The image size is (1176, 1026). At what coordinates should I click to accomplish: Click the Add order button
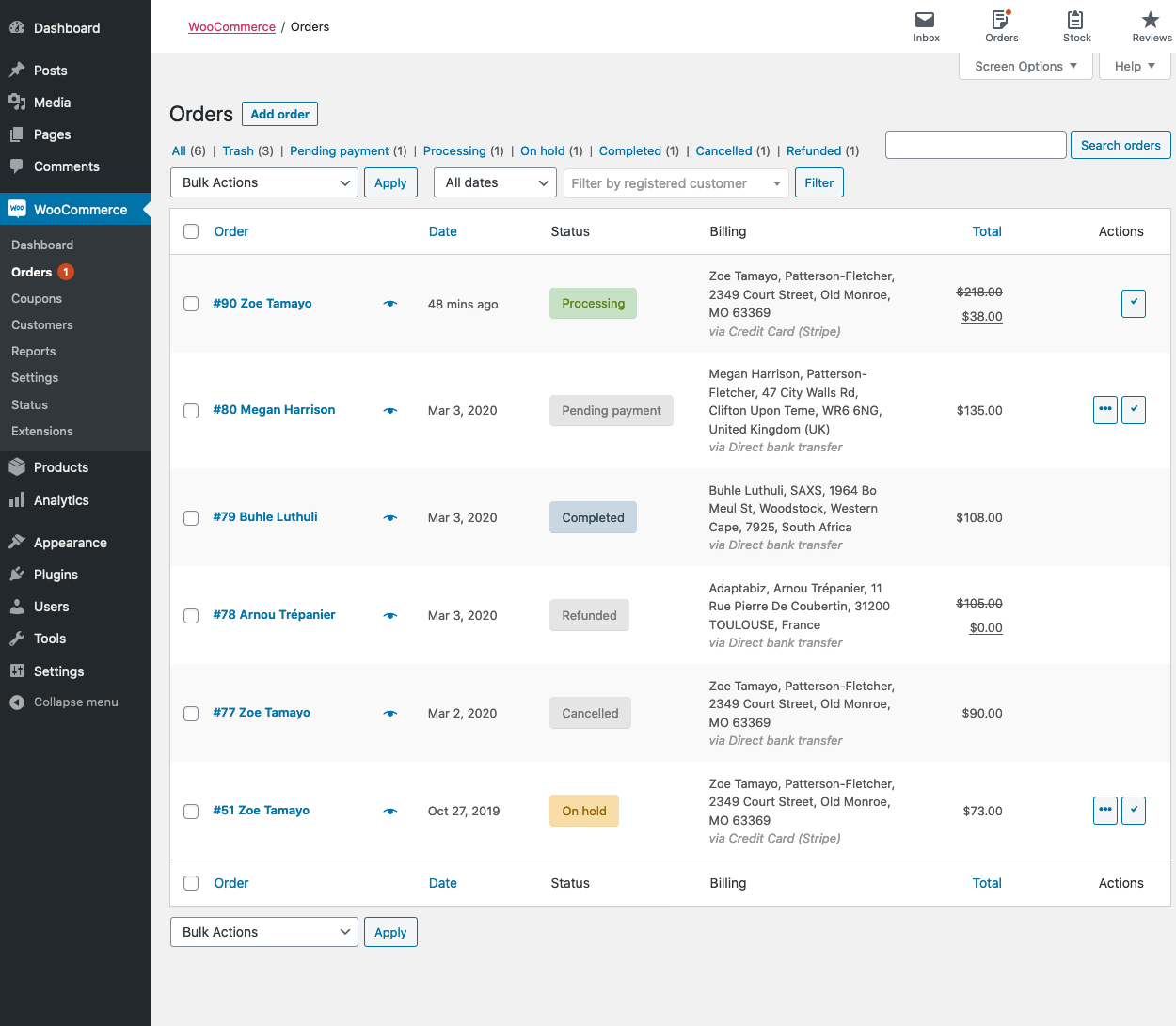(x=279, y=113)
